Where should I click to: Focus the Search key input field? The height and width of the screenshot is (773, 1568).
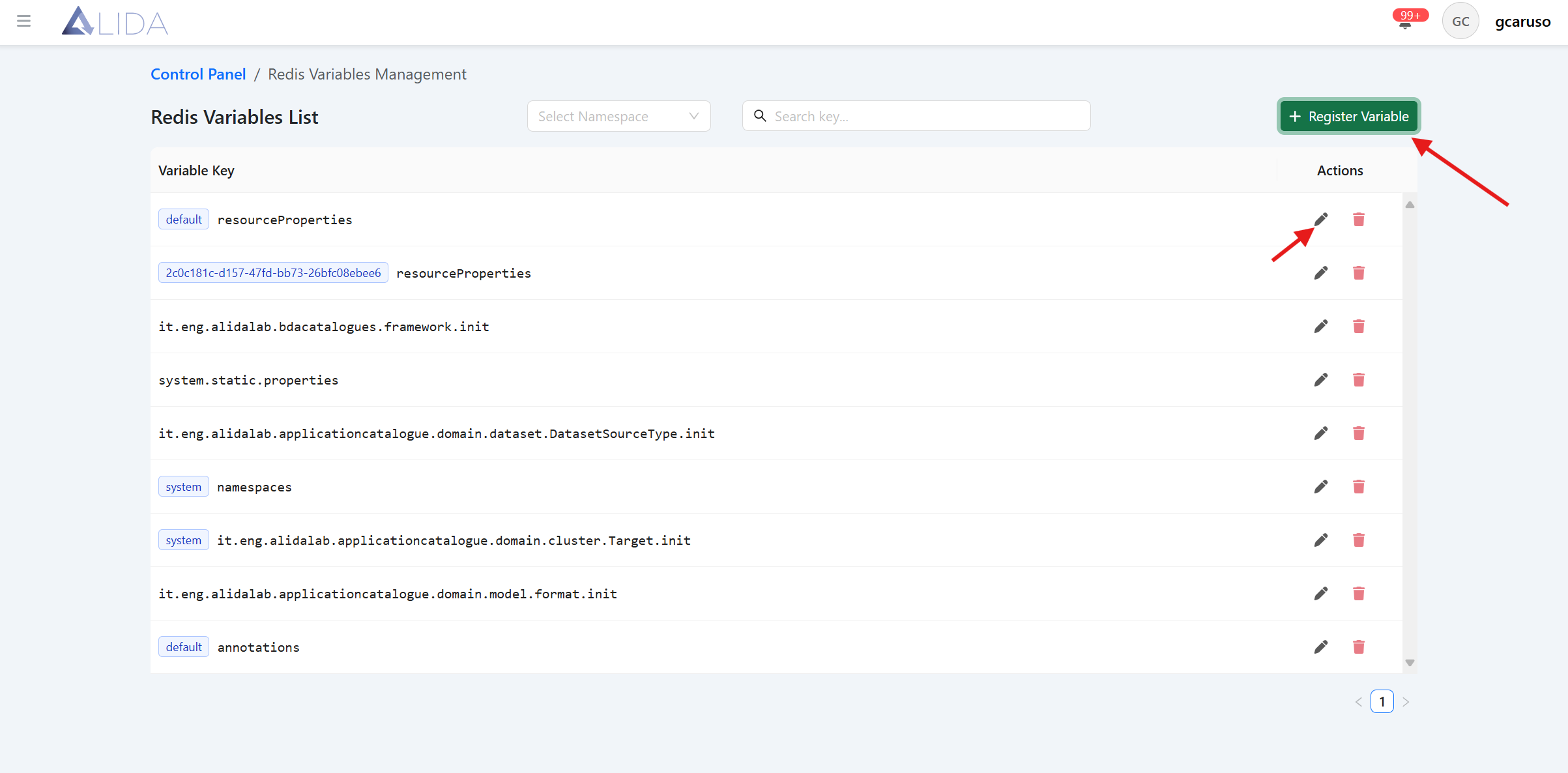(x=916, y=116)
